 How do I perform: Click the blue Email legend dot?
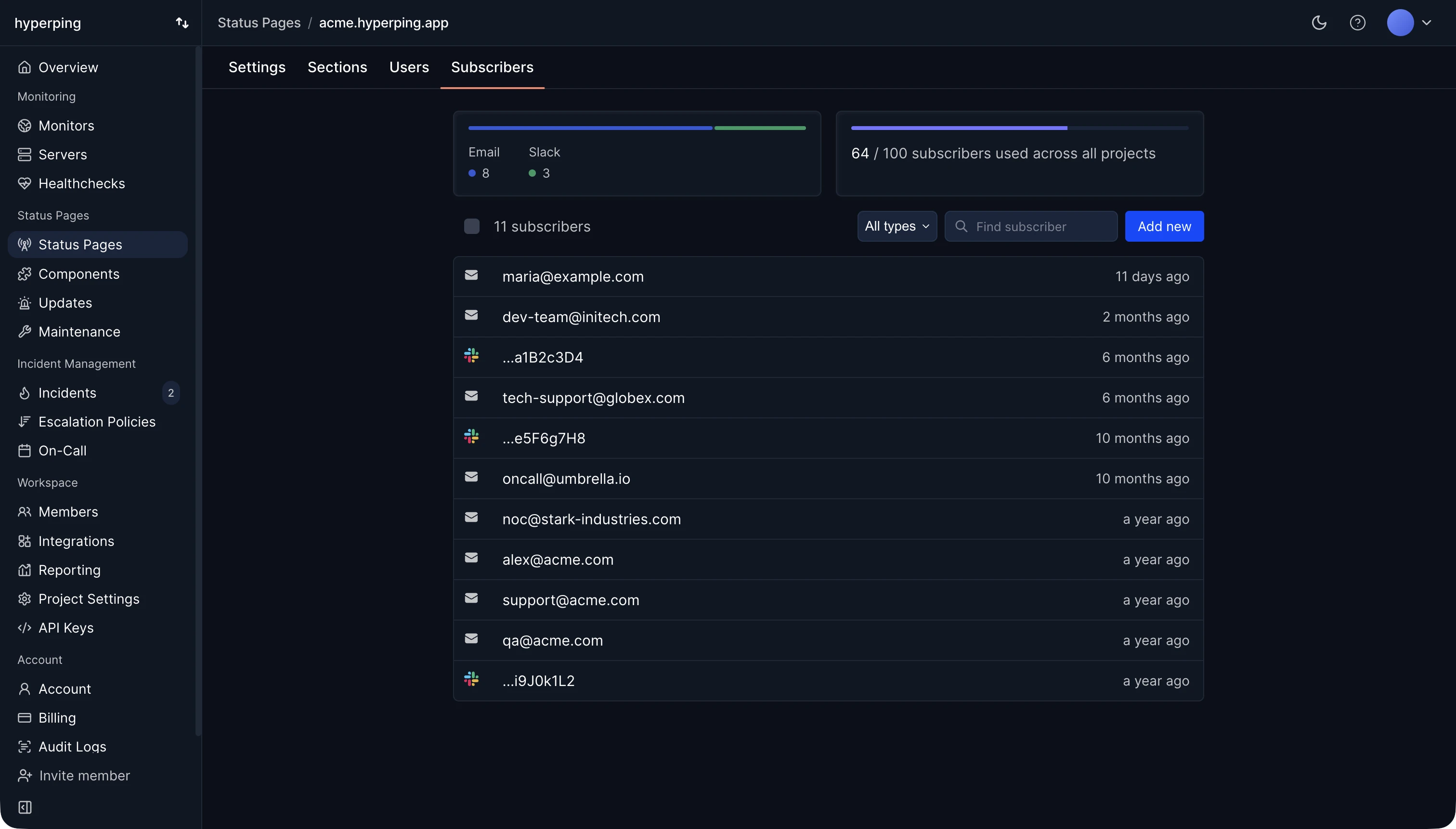click(x=472, y=173)
